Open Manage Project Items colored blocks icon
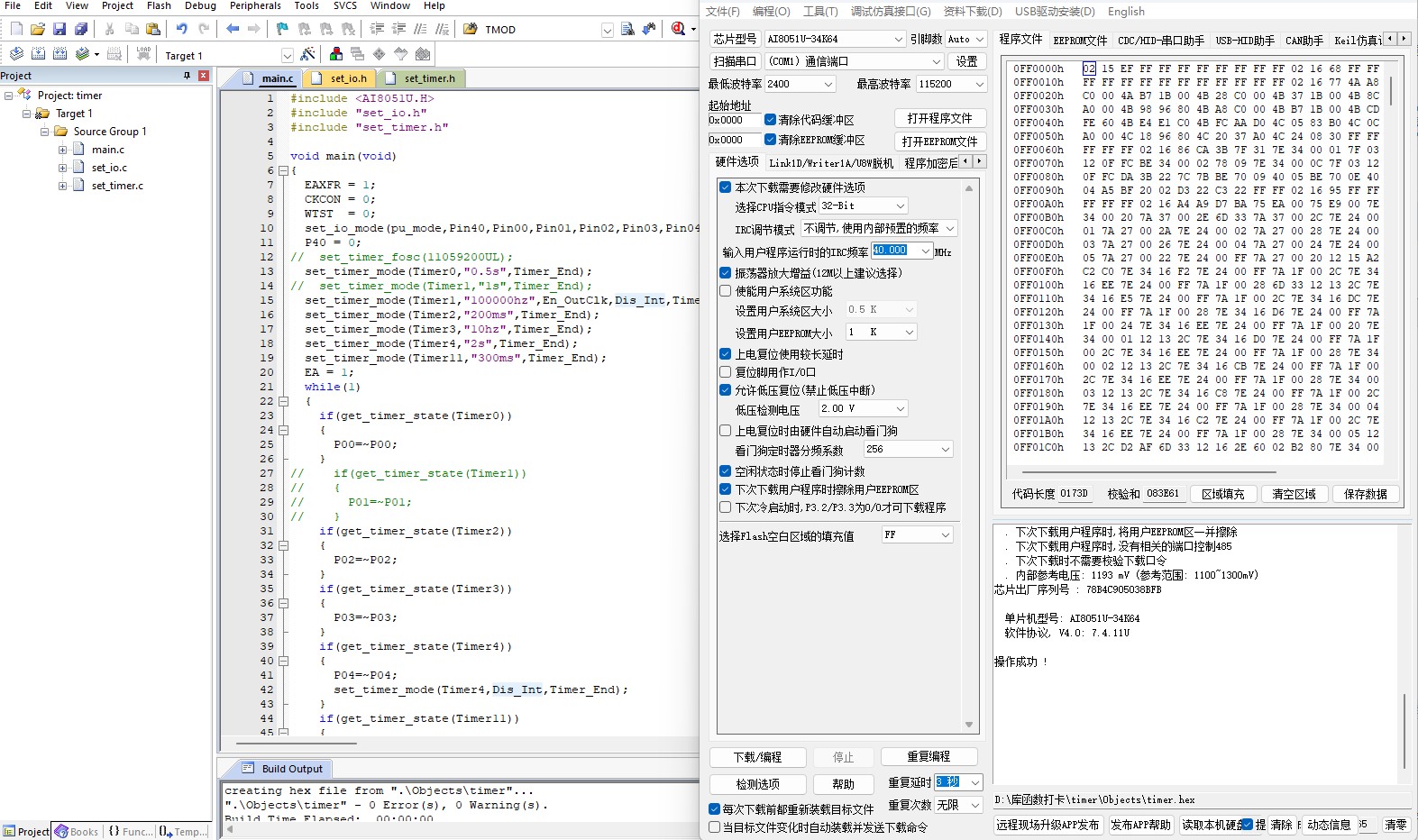 point(336,54)
